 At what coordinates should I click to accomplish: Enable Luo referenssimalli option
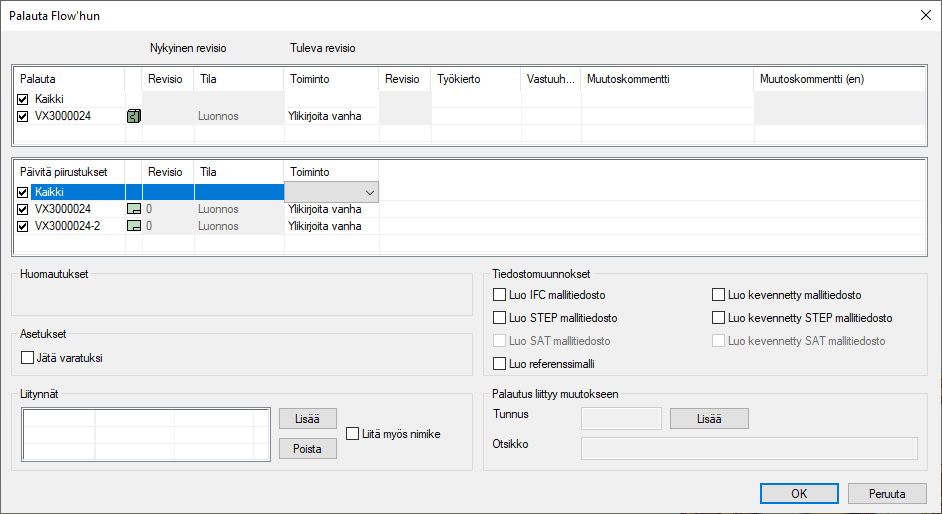click(x=500, y=364)
